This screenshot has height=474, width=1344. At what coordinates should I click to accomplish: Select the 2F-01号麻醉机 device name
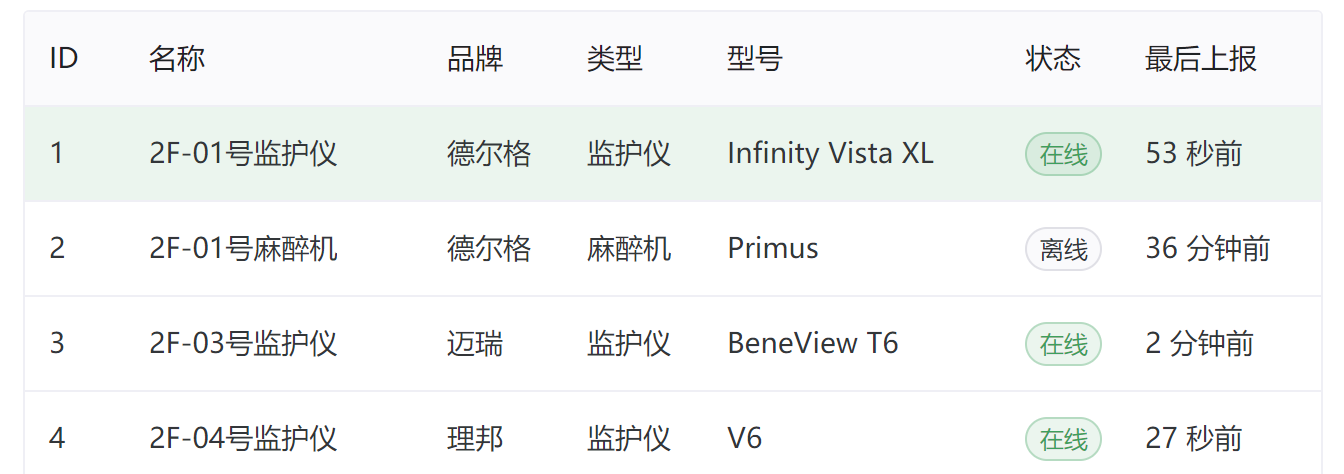pyautogui.click(x=243, y=248)
